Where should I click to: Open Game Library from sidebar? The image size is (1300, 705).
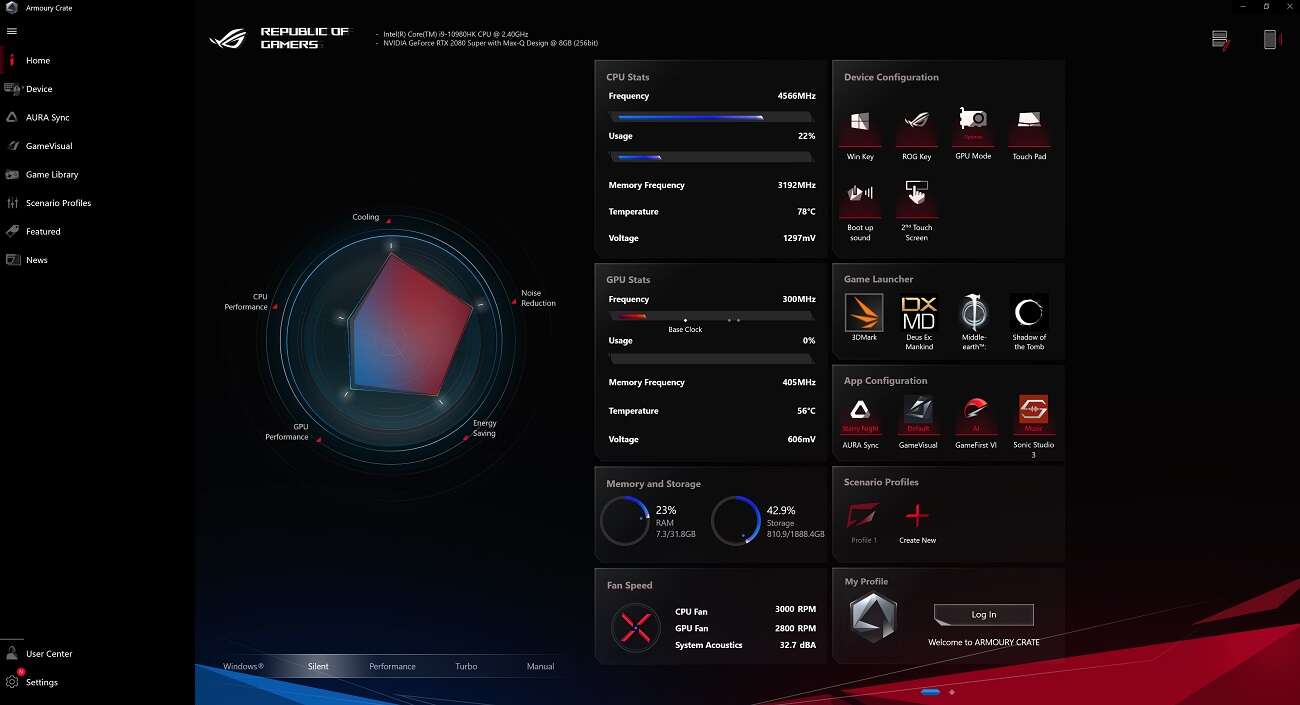(x=51, y=174)
